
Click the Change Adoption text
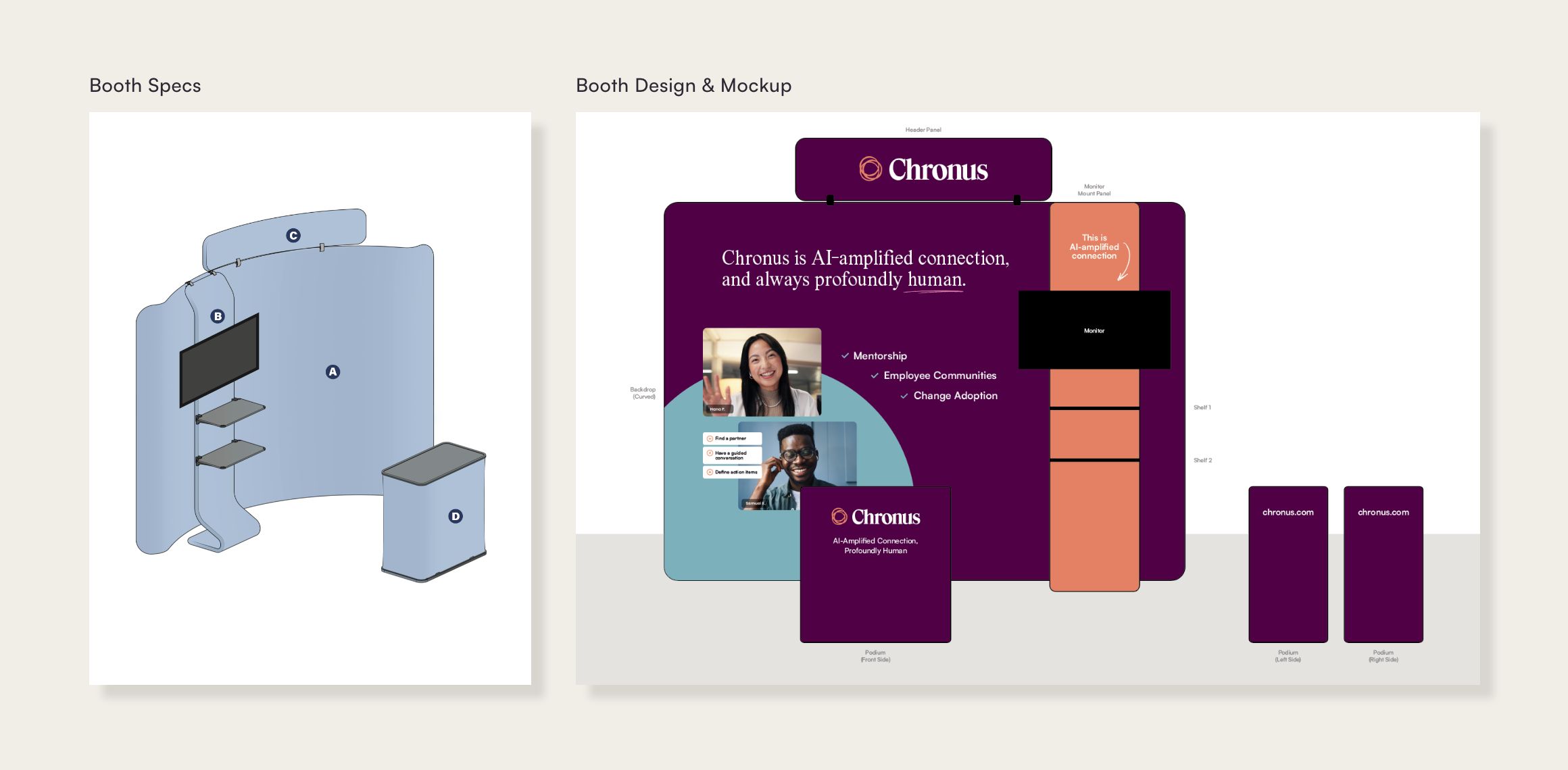(x=956, y=396)
